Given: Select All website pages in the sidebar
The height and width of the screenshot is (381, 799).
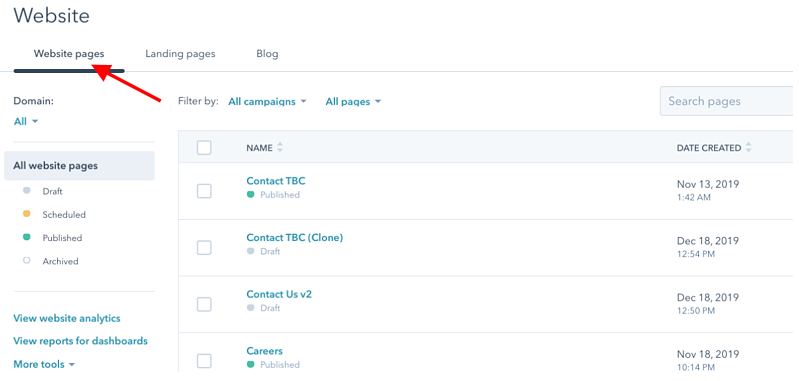Looking at the screenshot, I should pyautogui.click(x=79, y=166).
